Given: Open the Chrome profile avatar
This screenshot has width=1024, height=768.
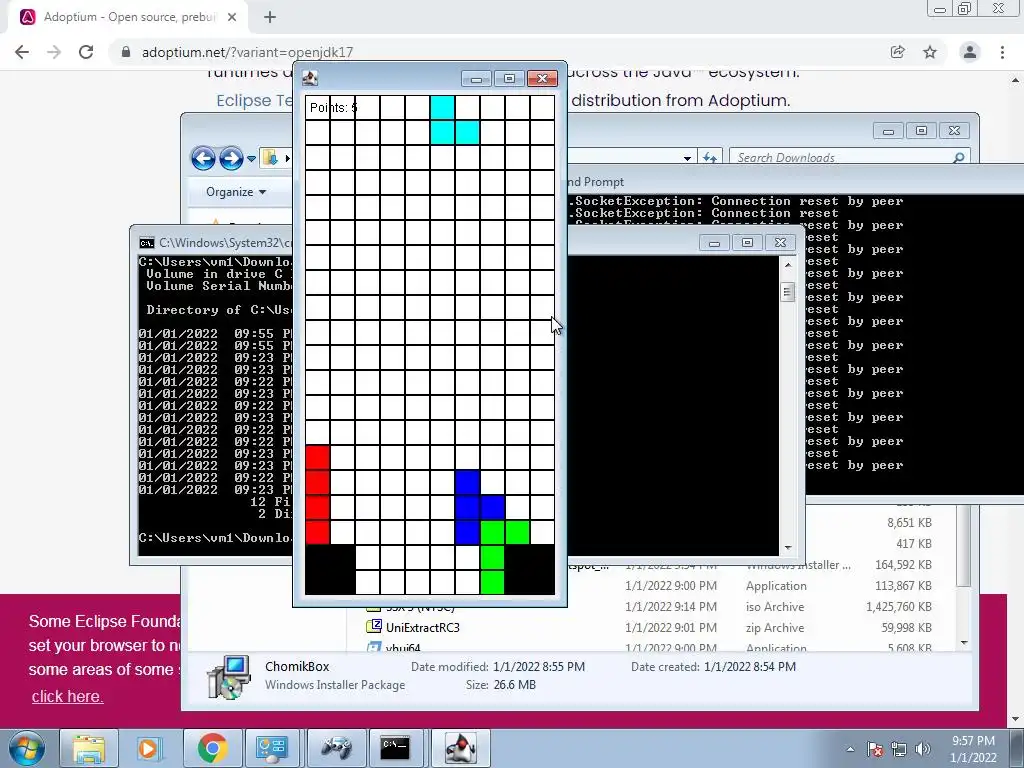Looking at the screenshot, I should [x=970, y=52].
